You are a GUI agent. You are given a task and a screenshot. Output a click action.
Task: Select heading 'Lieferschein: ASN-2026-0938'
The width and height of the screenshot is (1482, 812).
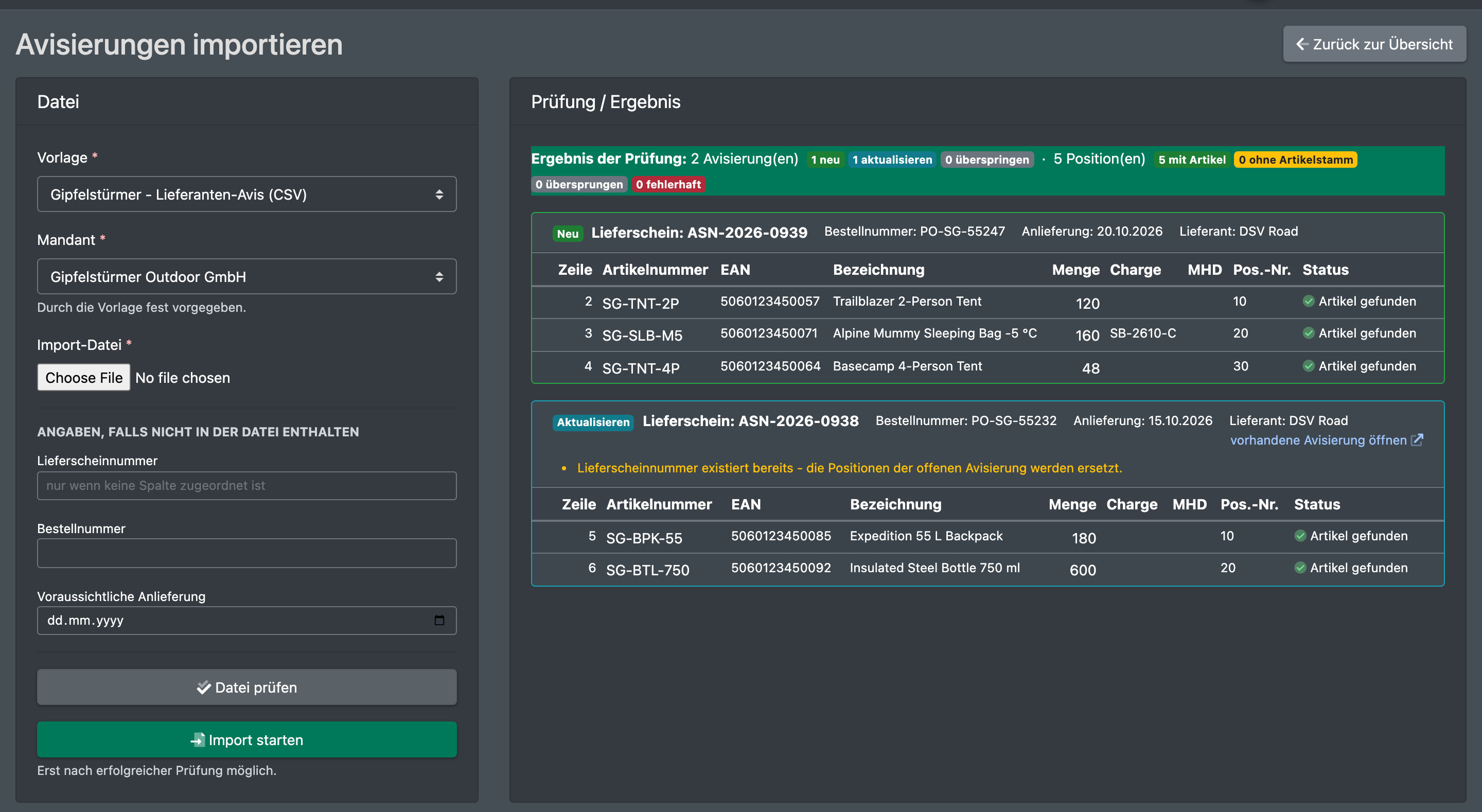(751, 421)
